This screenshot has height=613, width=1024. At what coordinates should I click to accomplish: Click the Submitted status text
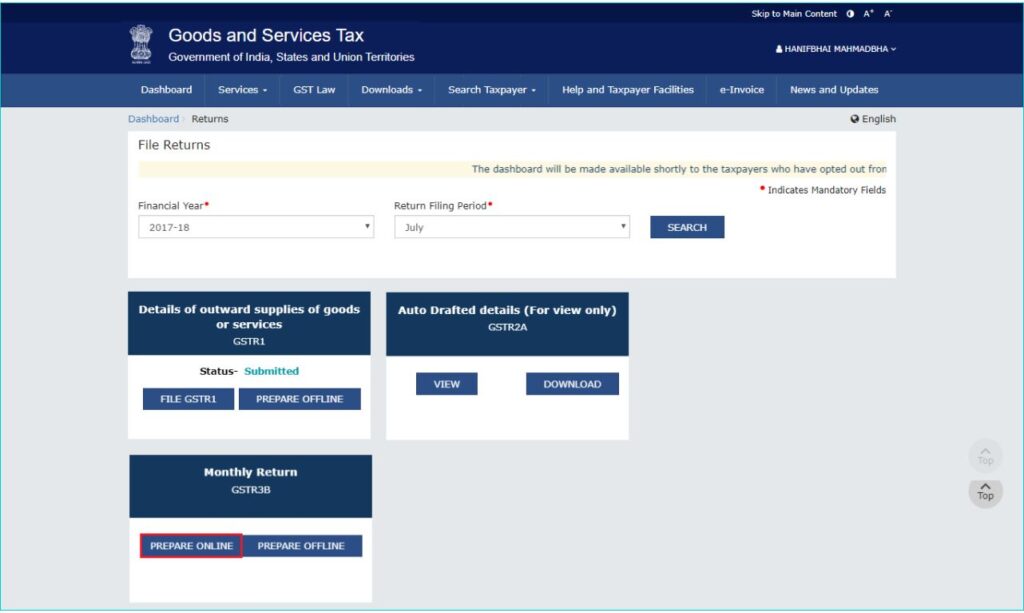tap(272, 371)
